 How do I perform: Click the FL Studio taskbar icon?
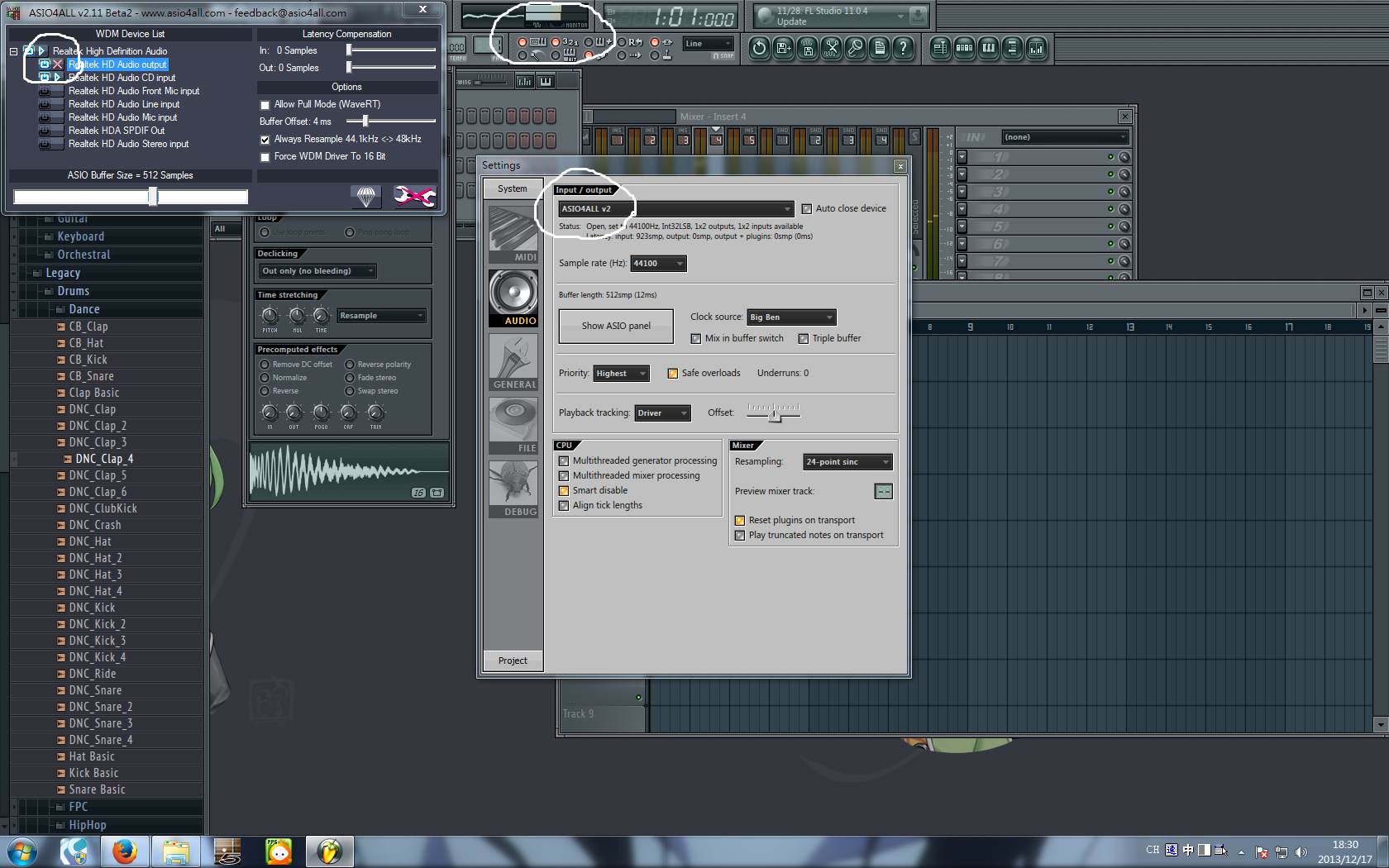(x=329, y=851)
